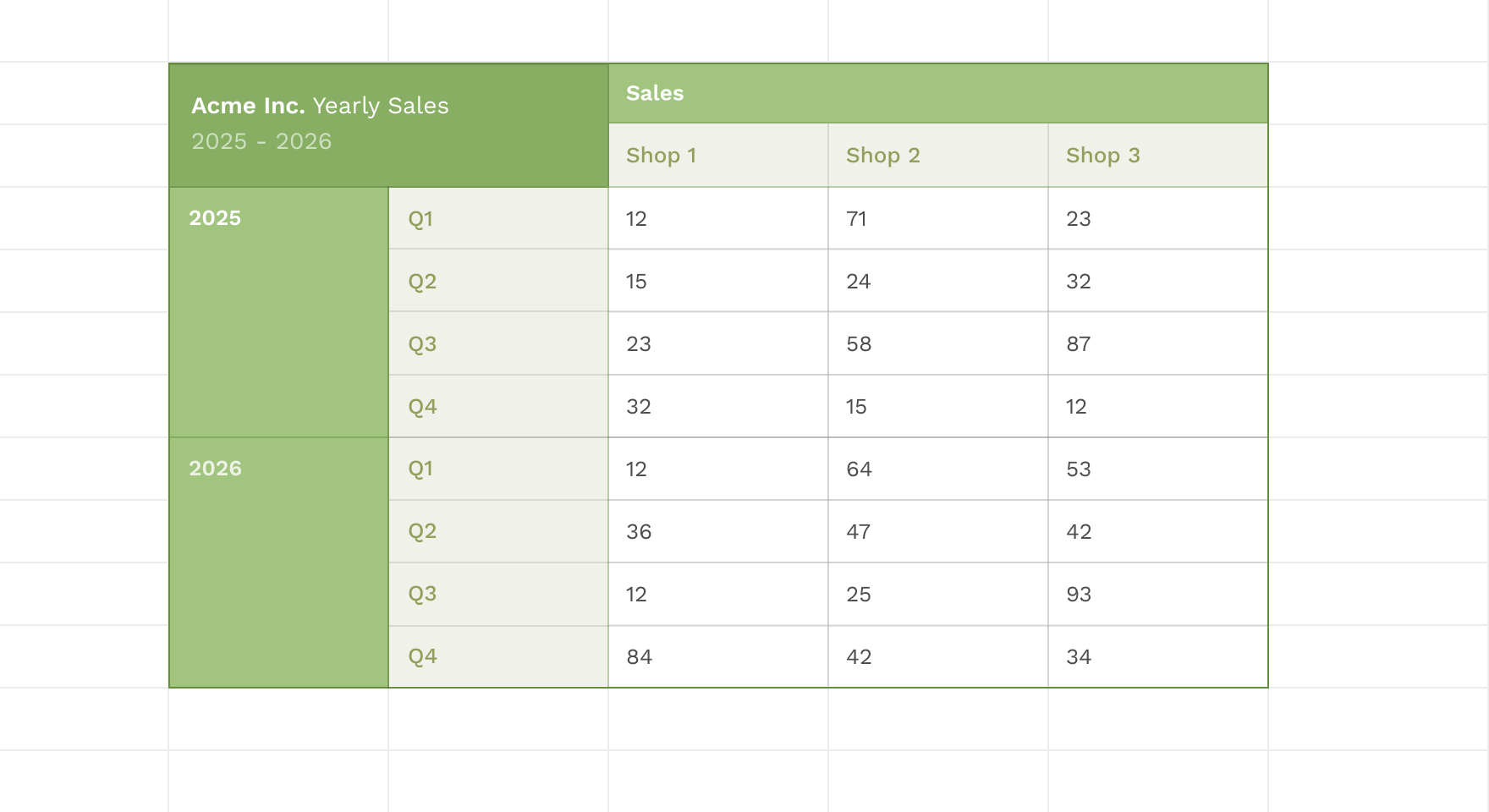This screenshot has height=812, width=1489.
Task: Select the Shop 3 column header
Action: 1158,156
